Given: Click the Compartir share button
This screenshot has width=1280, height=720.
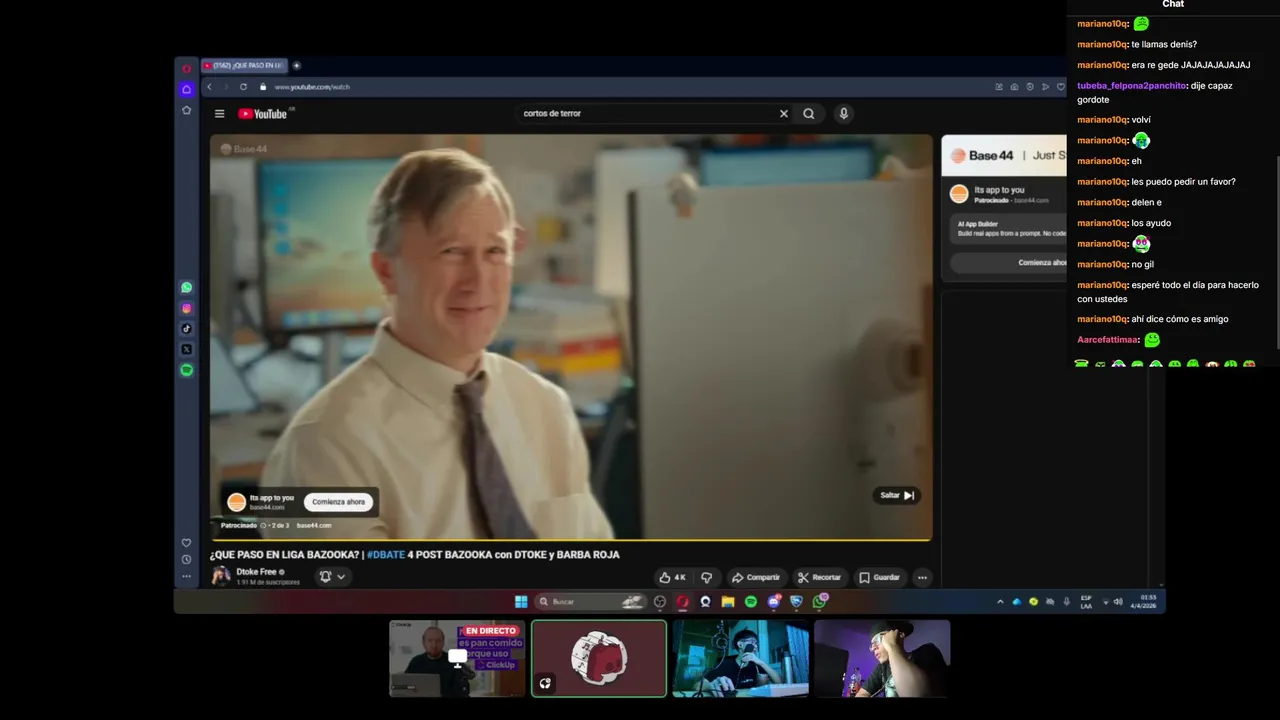Looking at the screenshot, I should (756, 577).
